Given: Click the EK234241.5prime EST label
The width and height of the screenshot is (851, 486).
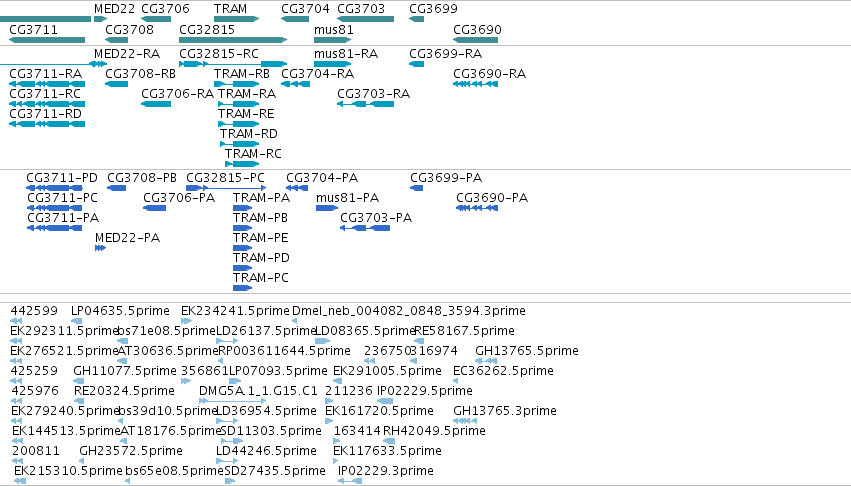Looking at the screenshot, I should click(235, 311).
